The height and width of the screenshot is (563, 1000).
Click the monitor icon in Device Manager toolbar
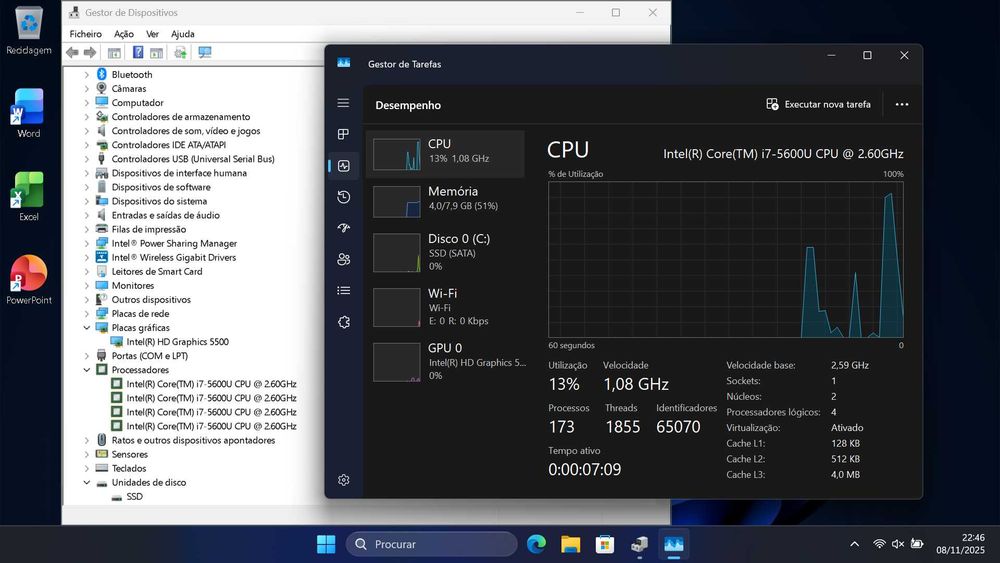click(205, 52)
